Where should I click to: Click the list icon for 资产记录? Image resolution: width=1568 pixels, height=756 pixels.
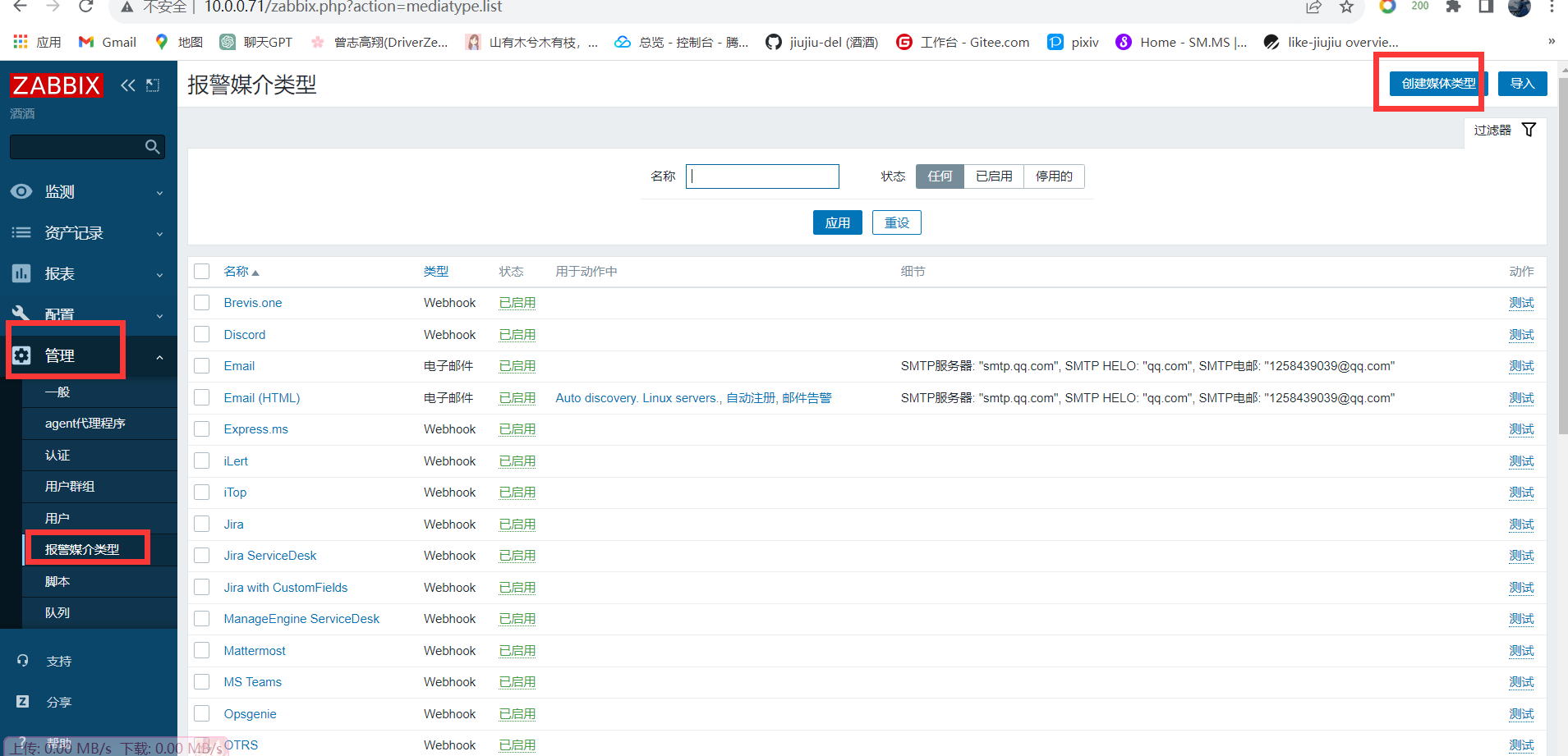[21, 232]
